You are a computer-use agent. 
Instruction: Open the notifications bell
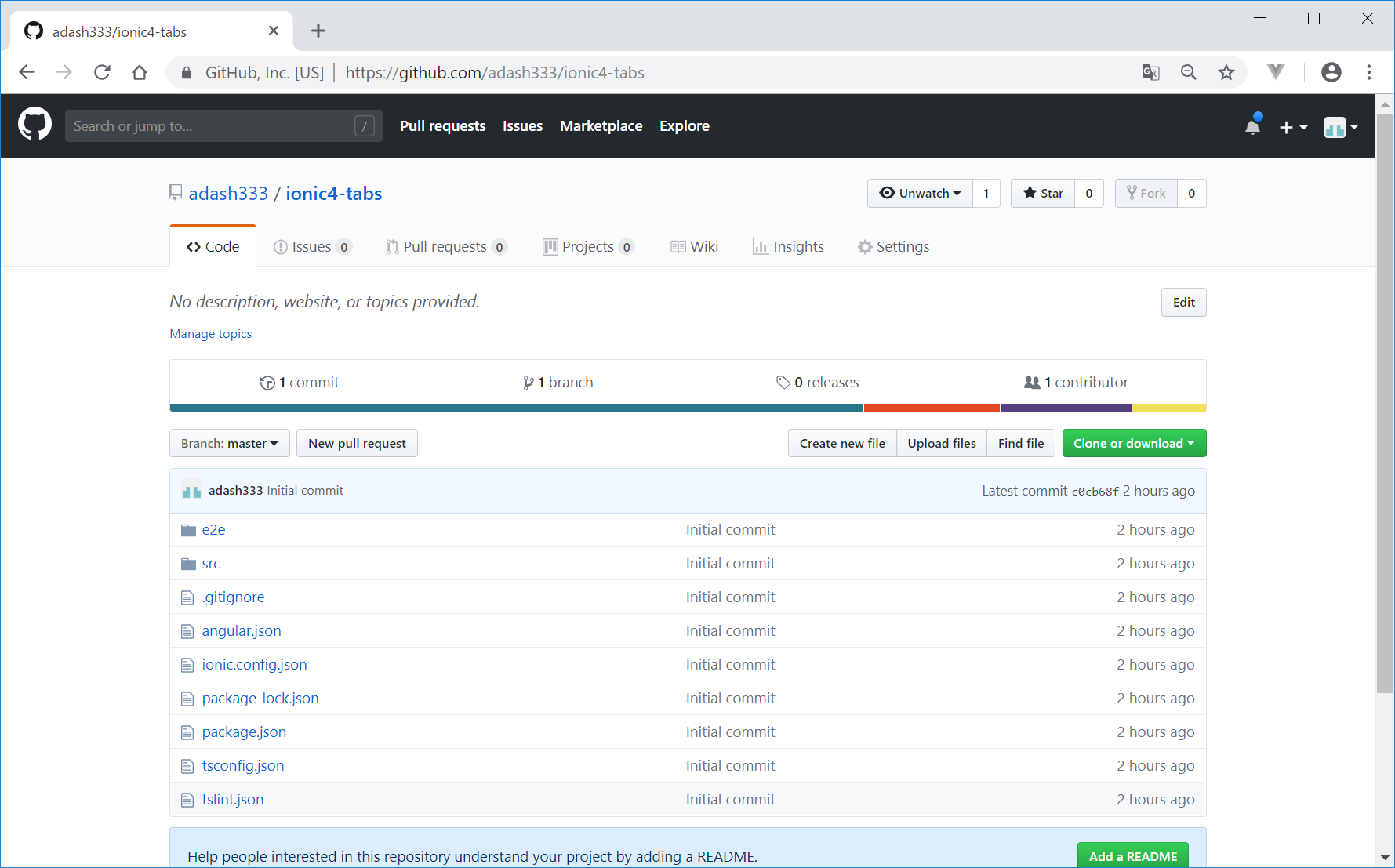pos(1252,127)
